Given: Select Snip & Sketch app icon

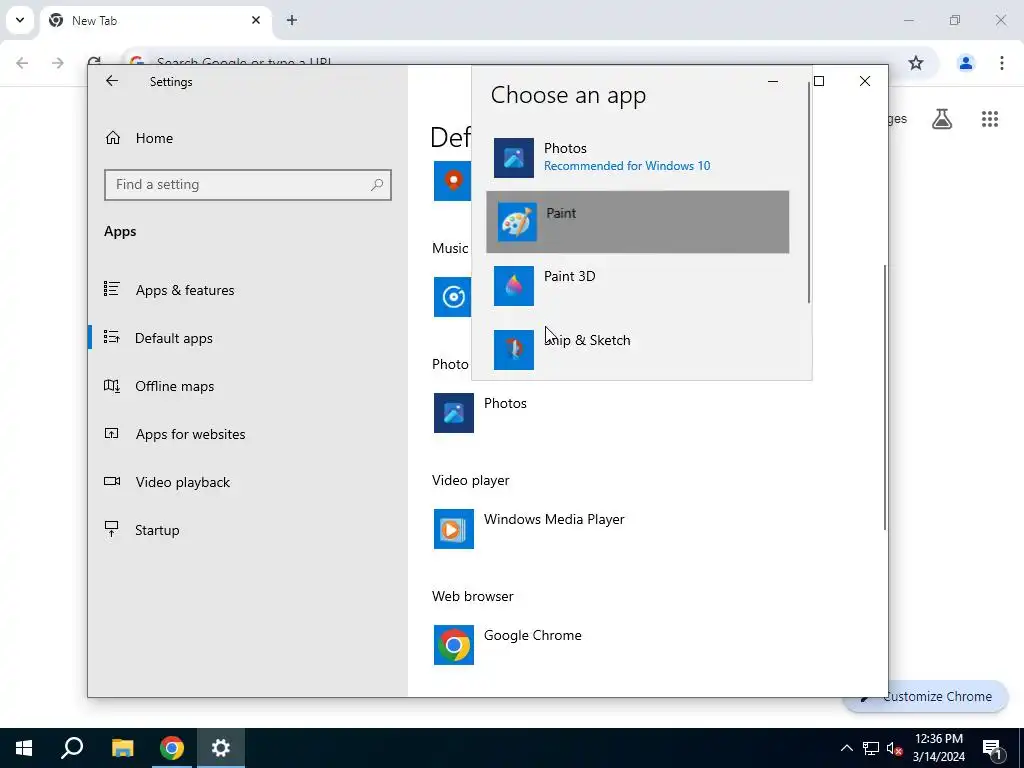Looking at the screenshot, I should coord(514,349).
